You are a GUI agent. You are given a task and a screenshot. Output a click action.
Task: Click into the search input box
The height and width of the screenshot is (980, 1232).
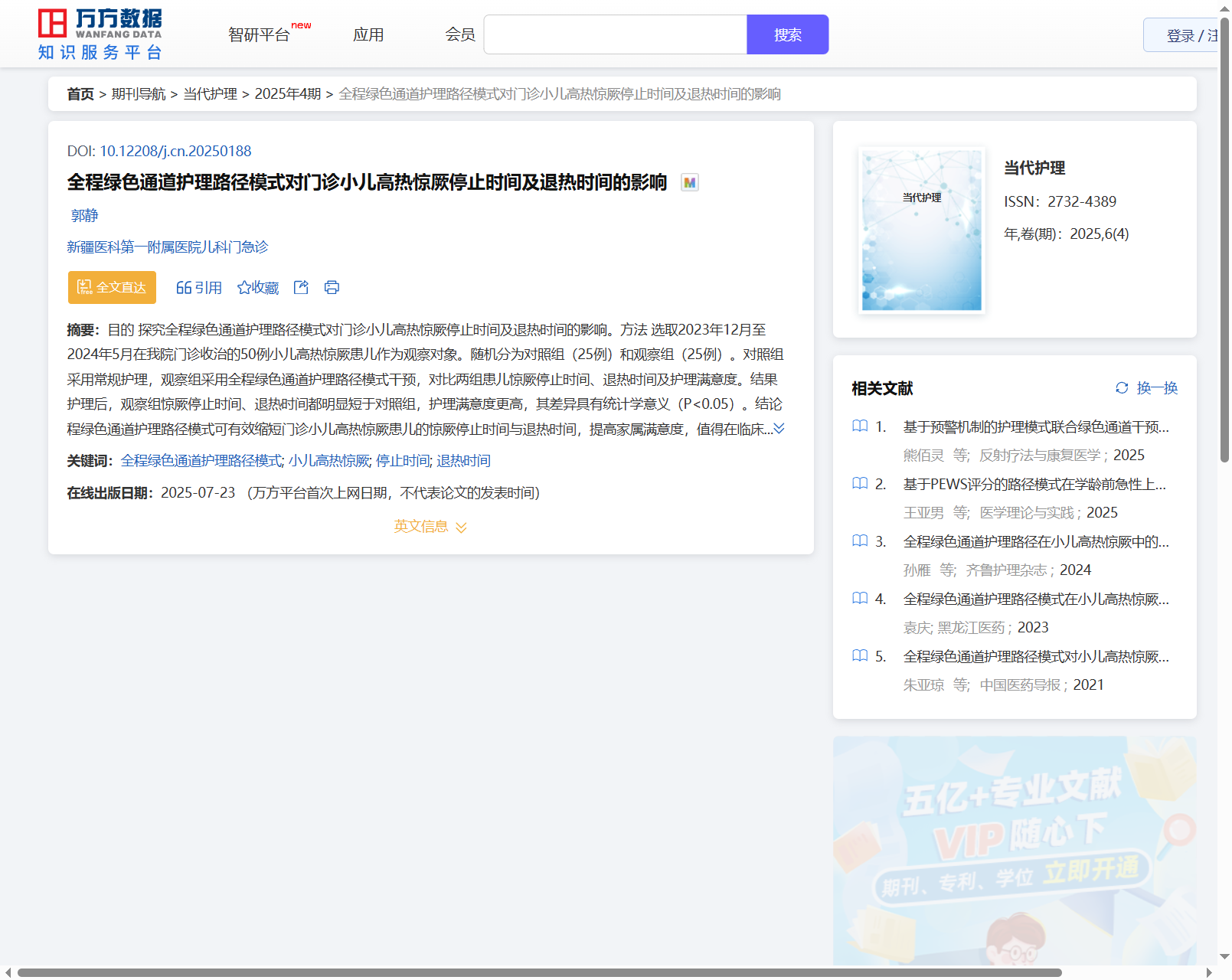615,35
